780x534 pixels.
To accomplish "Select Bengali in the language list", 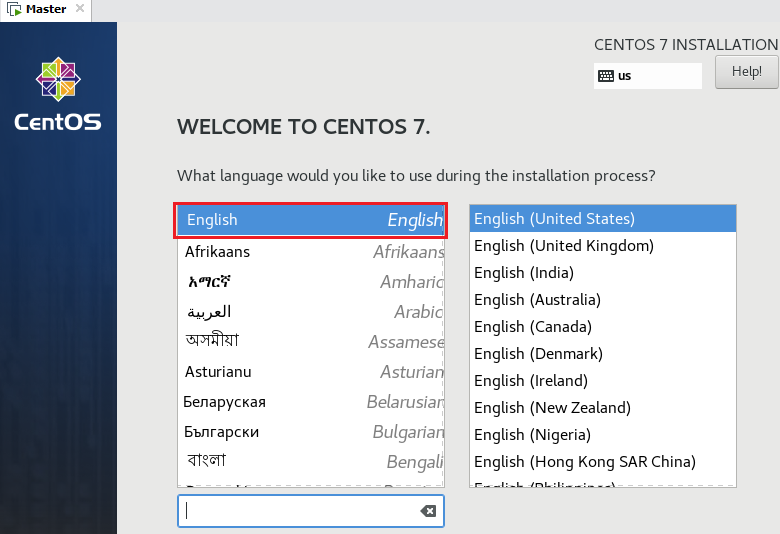I will pos(310,462).
